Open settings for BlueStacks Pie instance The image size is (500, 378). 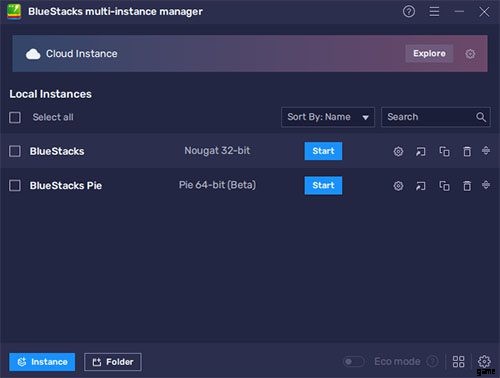point(398,186)
